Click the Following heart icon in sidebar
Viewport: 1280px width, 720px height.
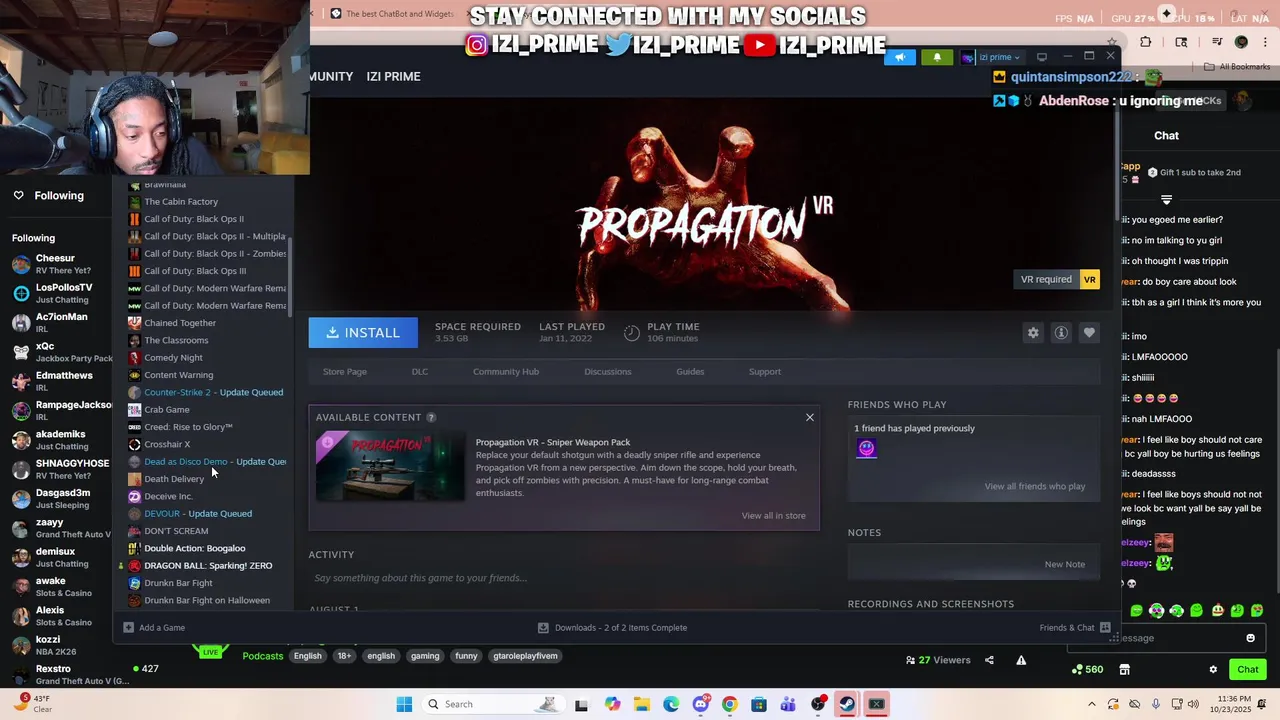tap(18, 196)
